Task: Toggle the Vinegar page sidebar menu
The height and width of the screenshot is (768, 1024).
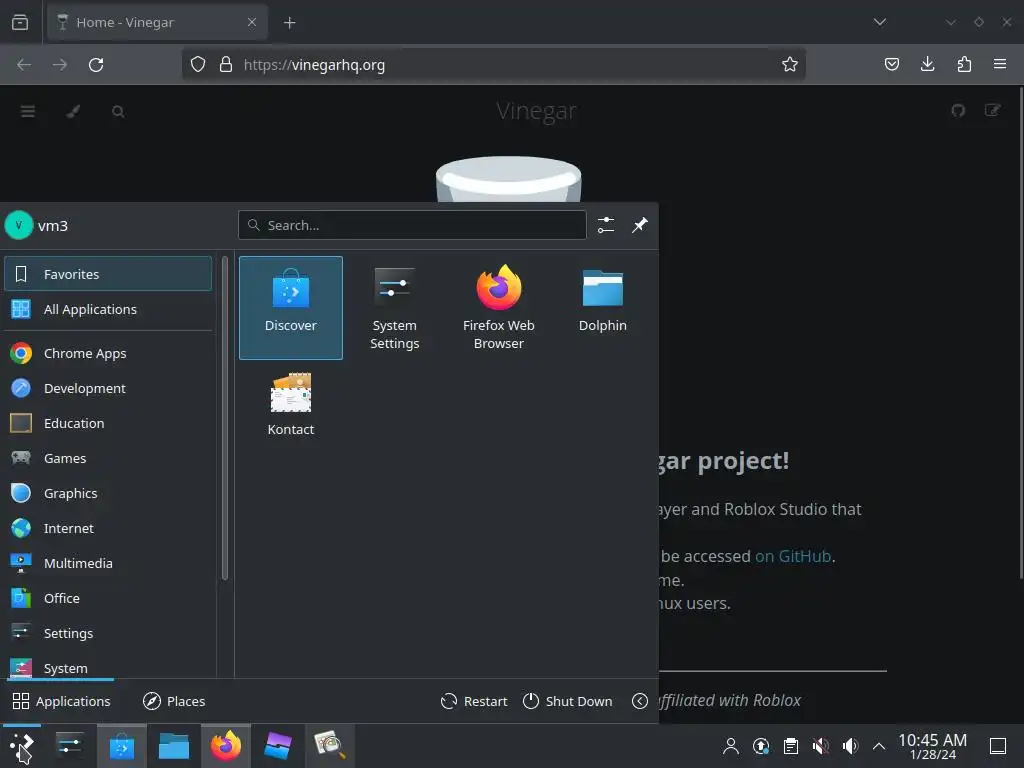Action: (27, 111)
